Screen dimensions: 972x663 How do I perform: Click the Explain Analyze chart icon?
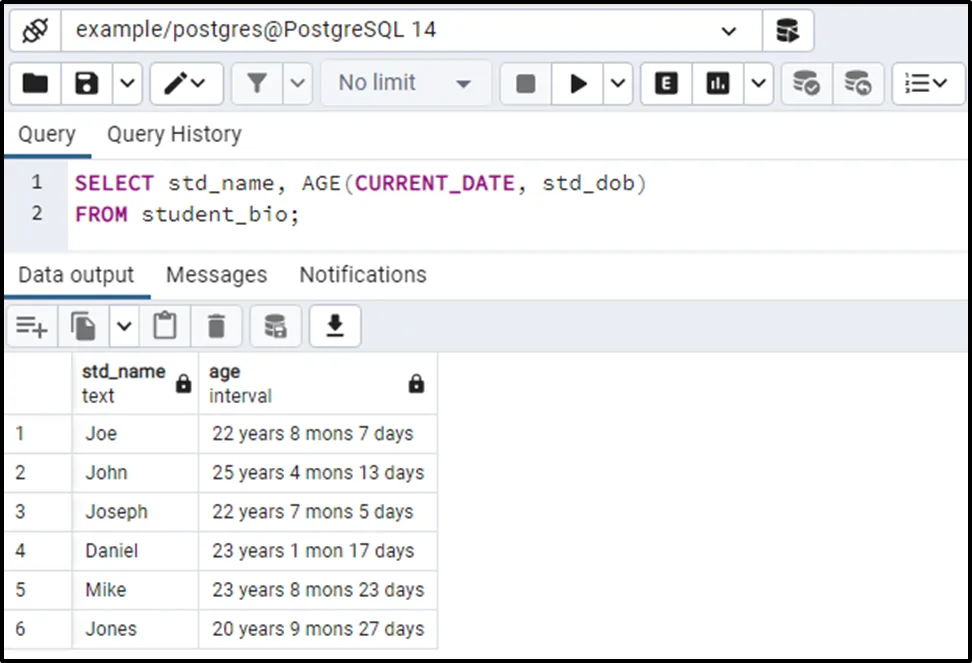tap(718, 84)
